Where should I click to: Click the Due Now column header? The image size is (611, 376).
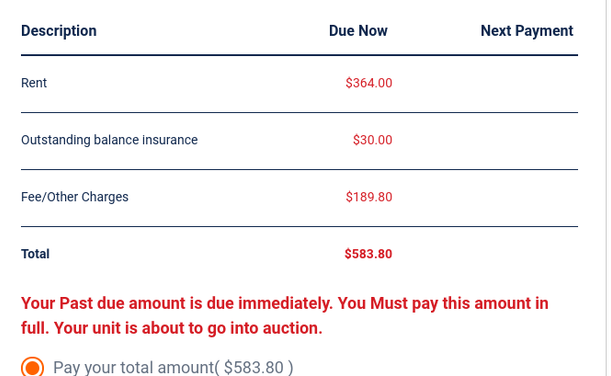click(x=358, y=31)
